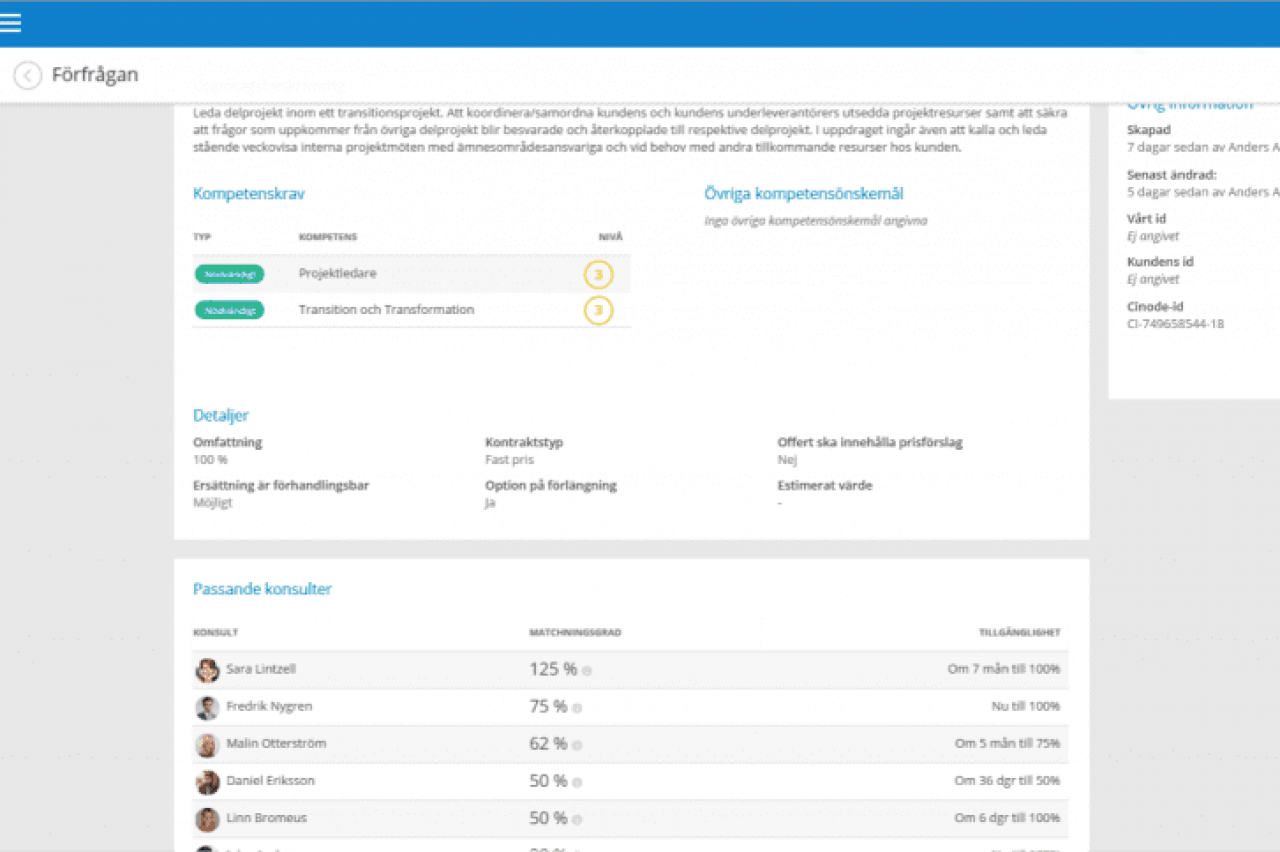1280x852 pixels.
Task: Click the back arrow beside Förfrågan
Action: coord(28,75)
